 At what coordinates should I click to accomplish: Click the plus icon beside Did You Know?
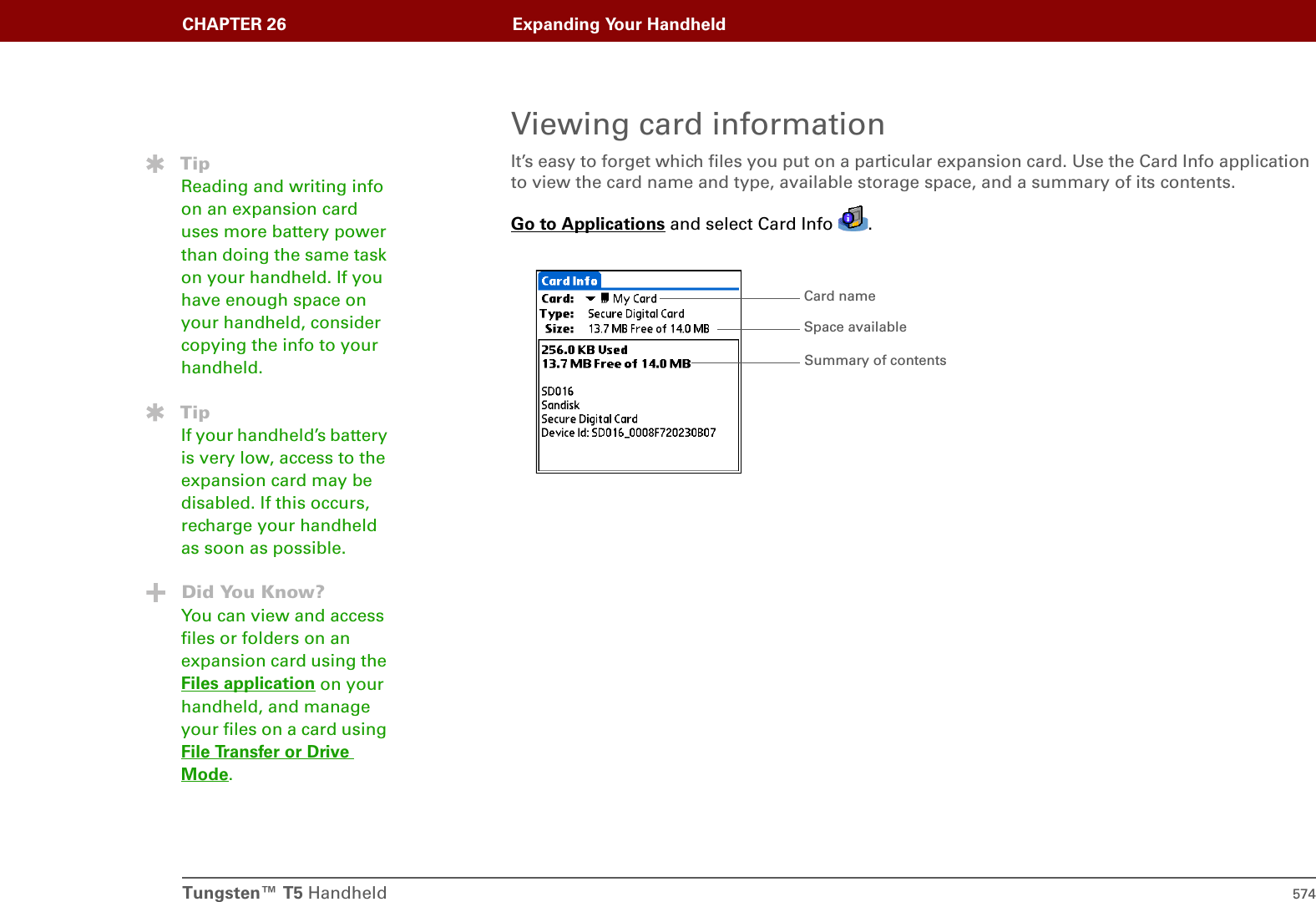coord(155,593)
